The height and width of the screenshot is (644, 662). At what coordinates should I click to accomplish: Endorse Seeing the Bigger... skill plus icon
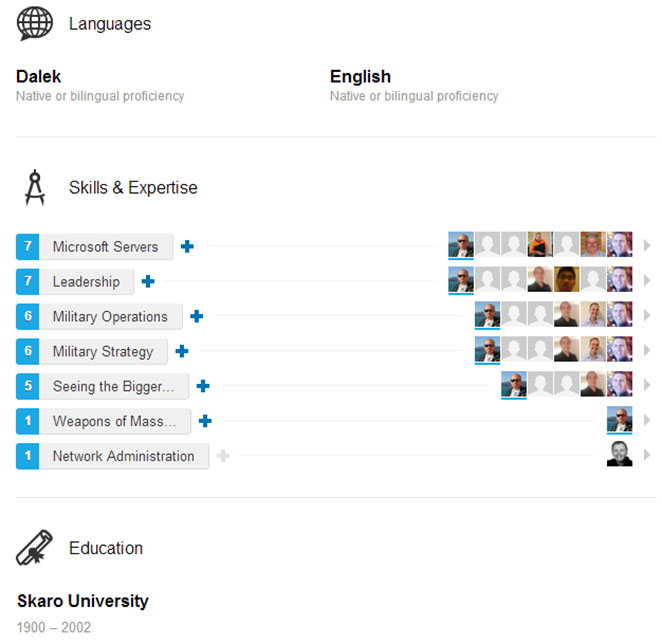[x=203, y=386]
